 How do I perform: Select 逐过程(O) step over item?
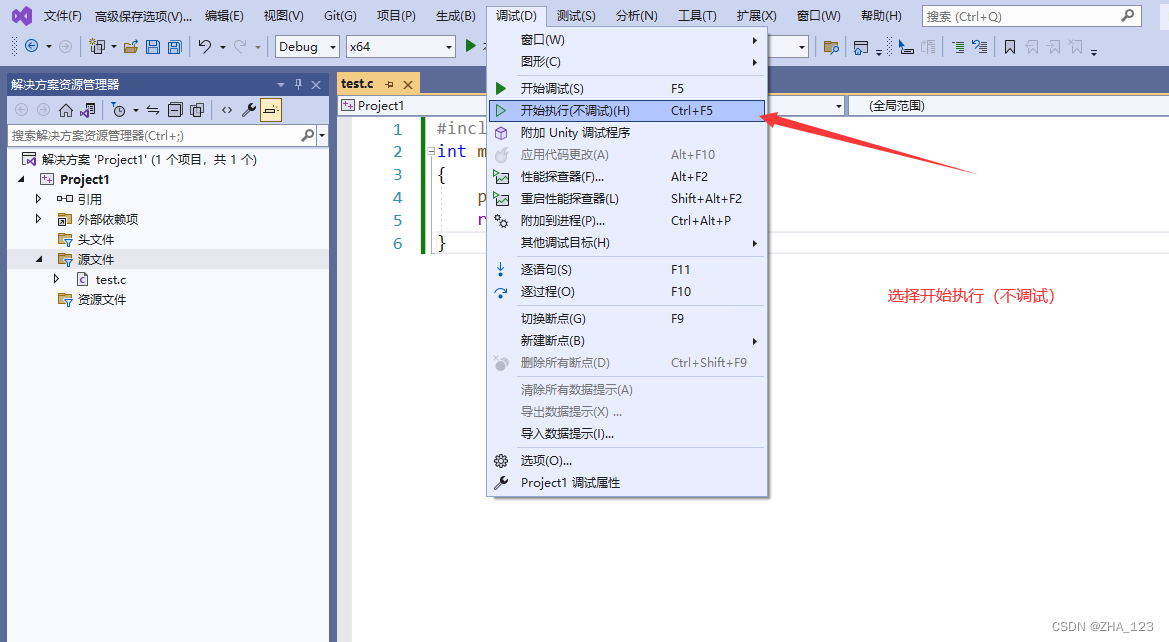[x=627, y=292]
